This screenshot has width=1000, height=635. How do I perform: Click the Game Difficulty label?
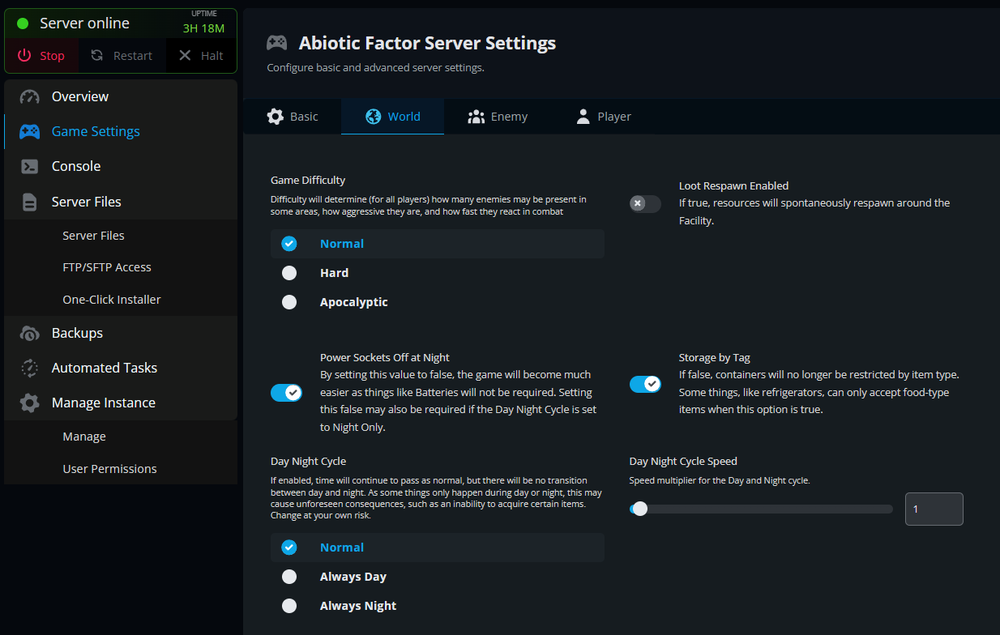point(308,180)
